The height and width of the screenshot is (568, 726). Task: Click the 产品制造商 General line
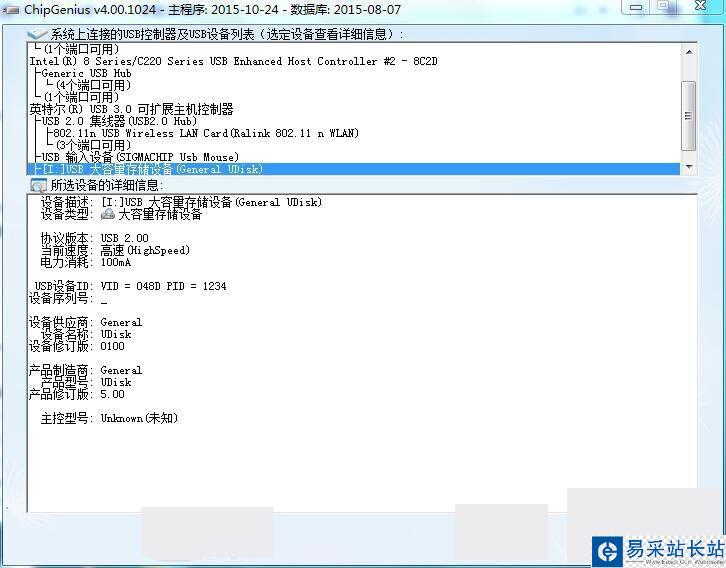click(x=86, y=370)
